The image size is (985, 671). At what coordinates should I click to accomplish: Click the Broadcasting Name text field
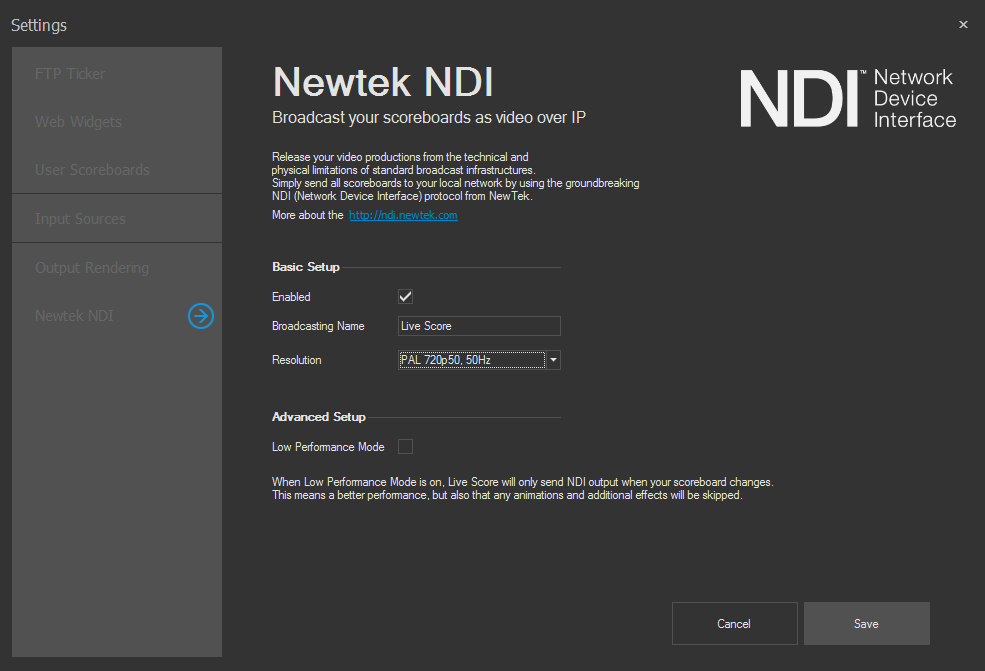point(479,326)
